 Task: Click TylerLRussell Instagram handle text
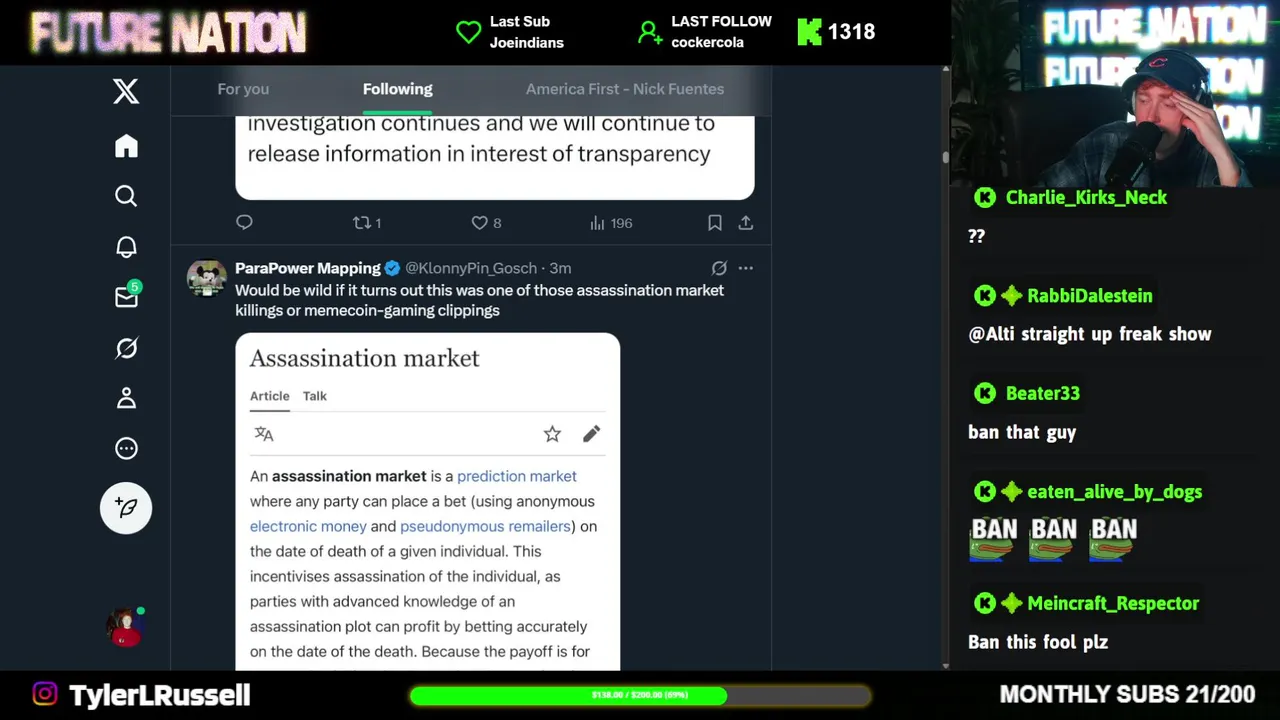160,695
